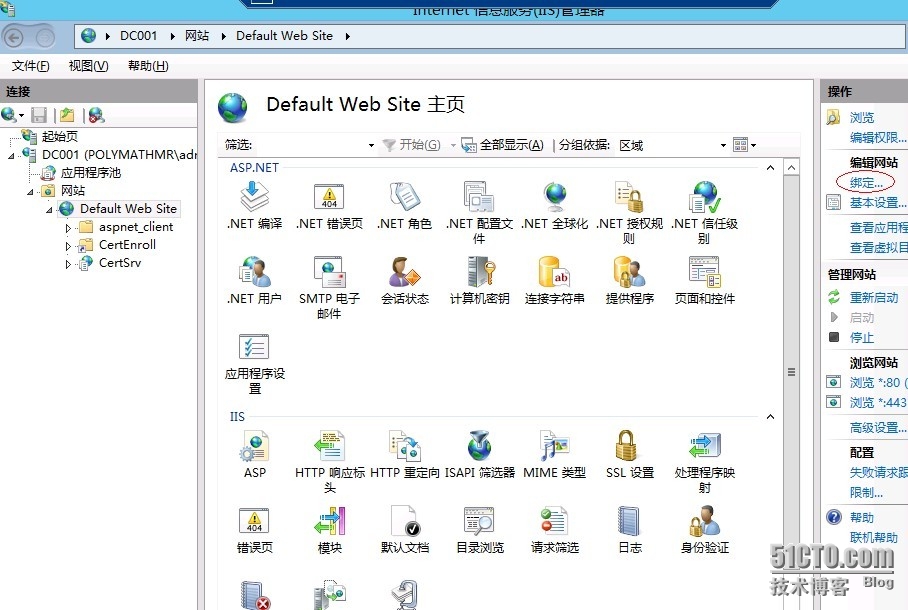Click the 全部显示(A) button

pos(503,145)
